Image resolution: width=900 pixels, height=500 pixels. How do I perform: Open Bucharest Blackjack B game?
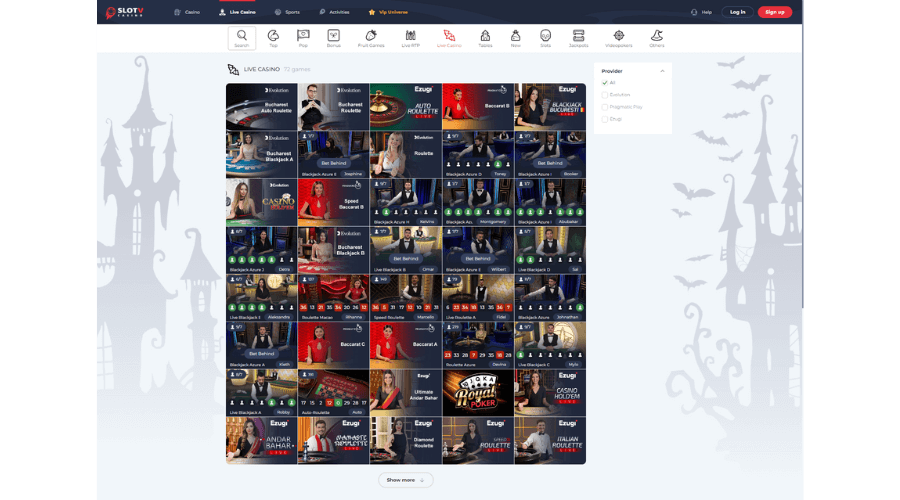point(333,250)
